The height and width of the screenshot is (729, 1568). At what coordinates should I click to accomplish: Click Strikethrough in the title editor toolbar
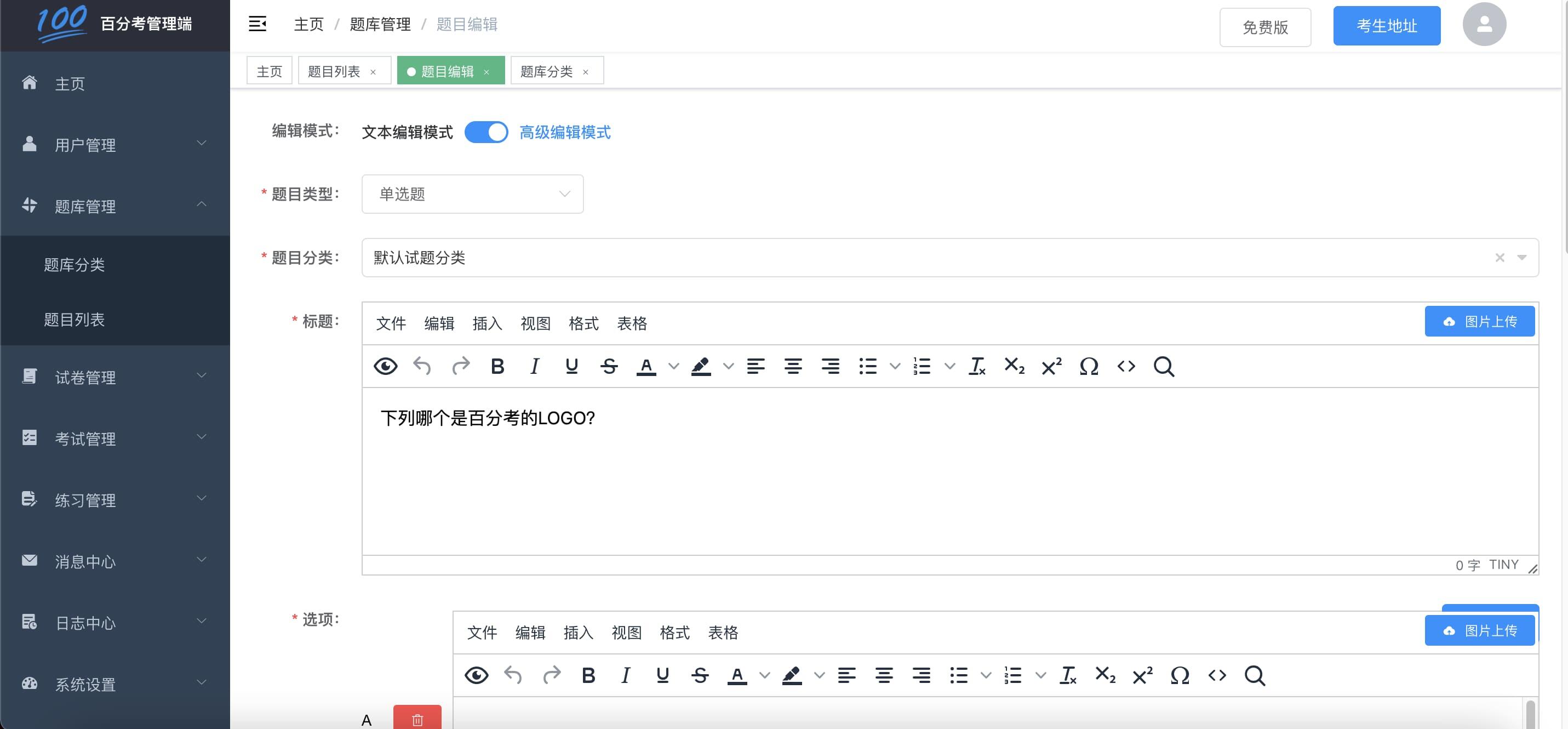[609, 366]
